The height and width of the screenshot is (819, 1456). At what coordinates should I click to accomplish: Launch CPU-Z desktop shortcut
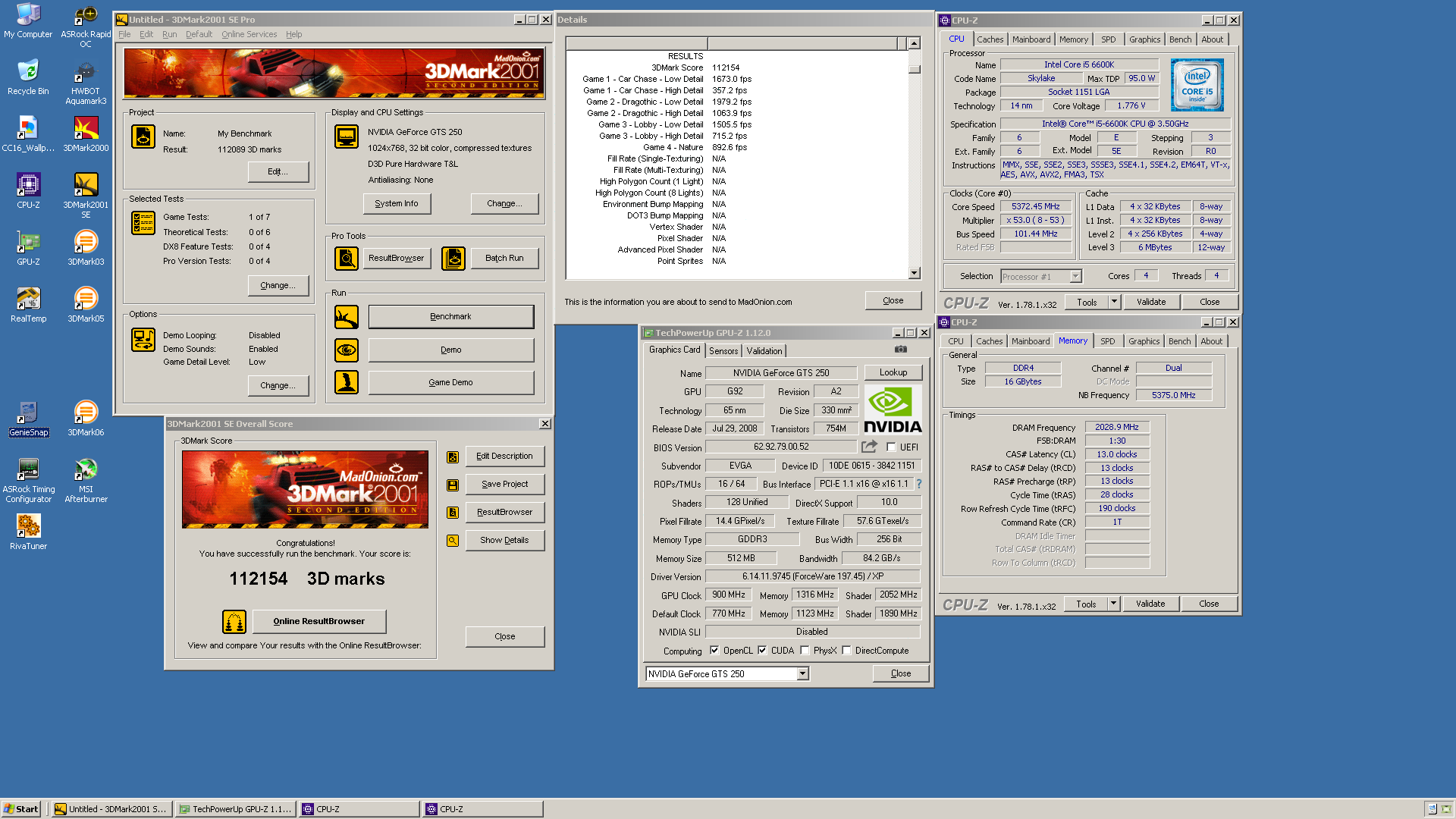[x=28, y=191]
